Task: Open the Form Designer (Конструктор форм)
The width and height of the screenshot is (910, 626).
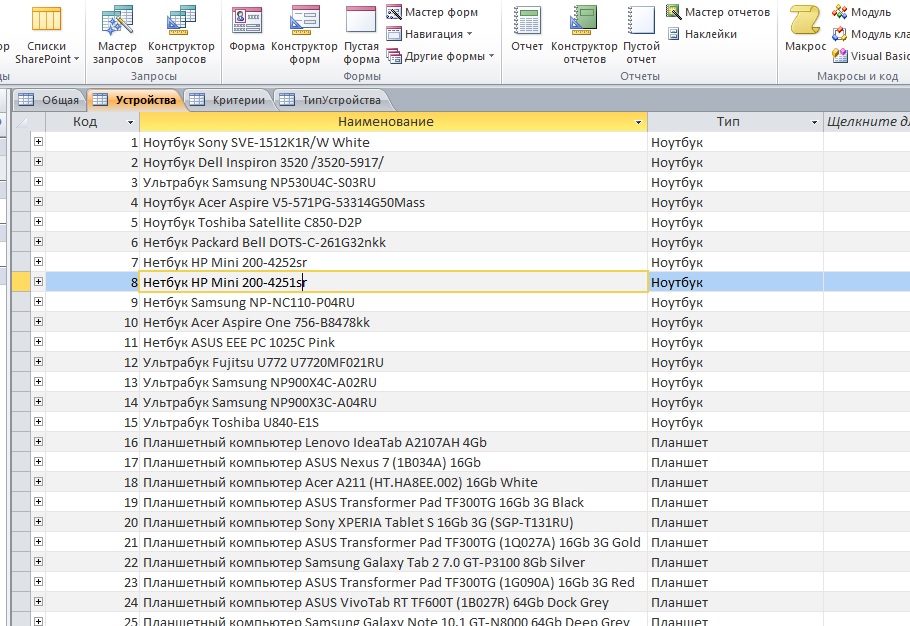Action: tap(304, 35)
